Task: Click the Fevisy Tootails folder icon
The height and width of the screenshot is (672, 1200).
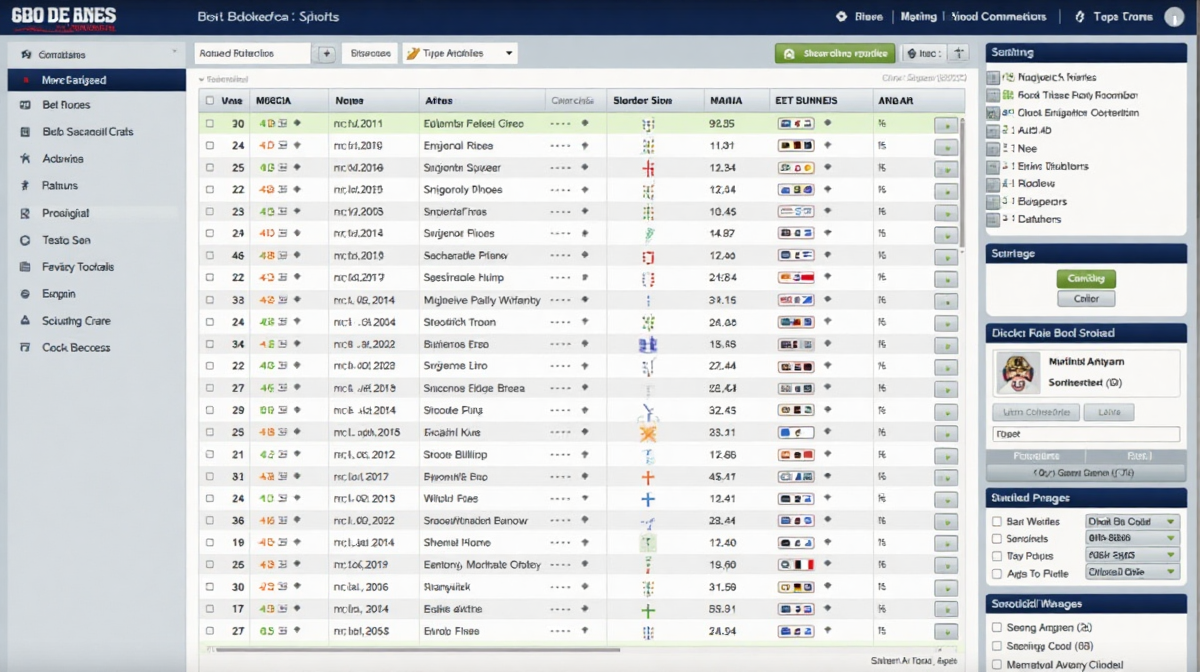Action: tap(24, 267)
